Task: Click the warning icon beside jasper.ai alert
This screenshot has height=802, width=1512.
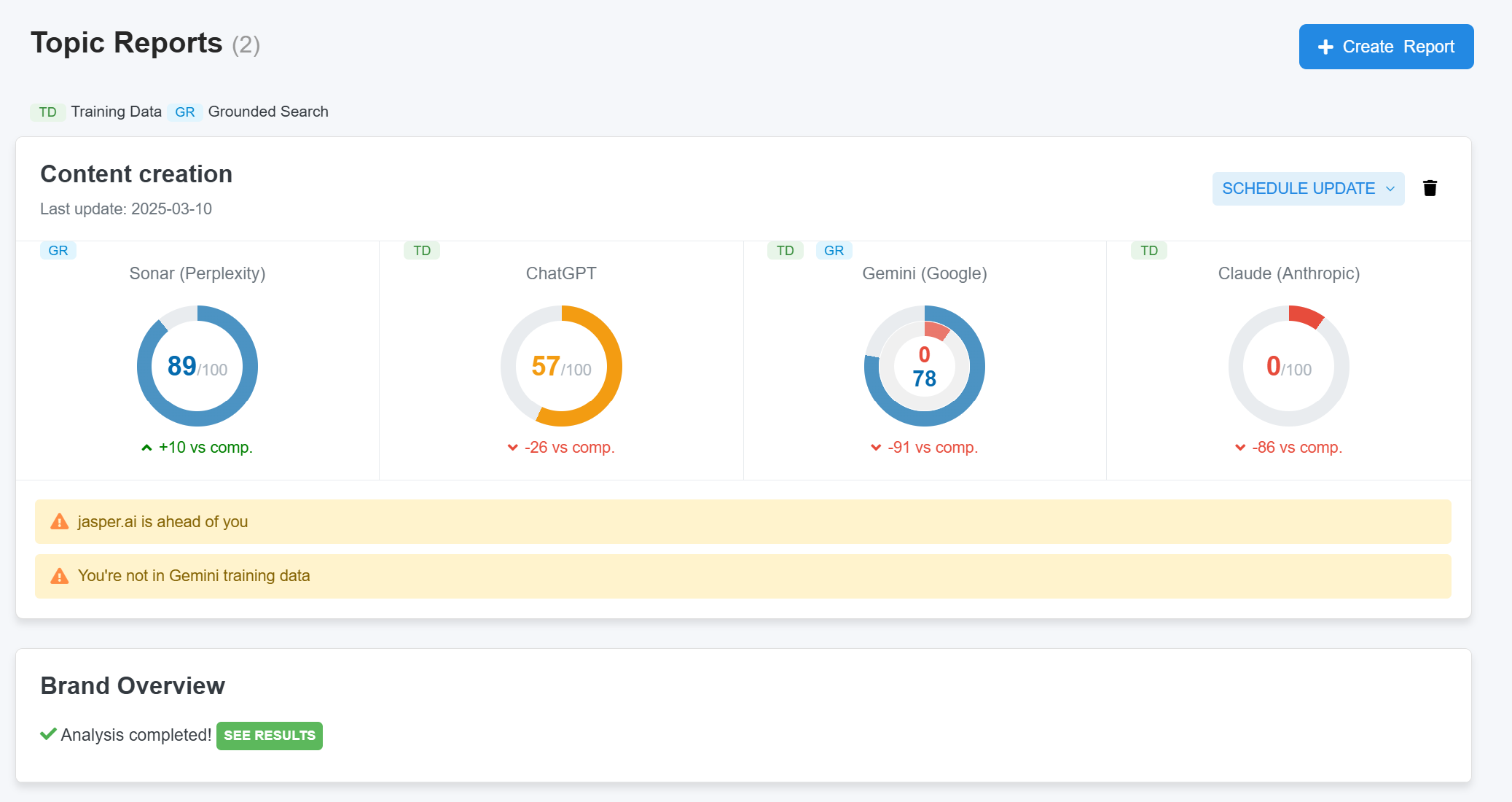Action: 59,522
